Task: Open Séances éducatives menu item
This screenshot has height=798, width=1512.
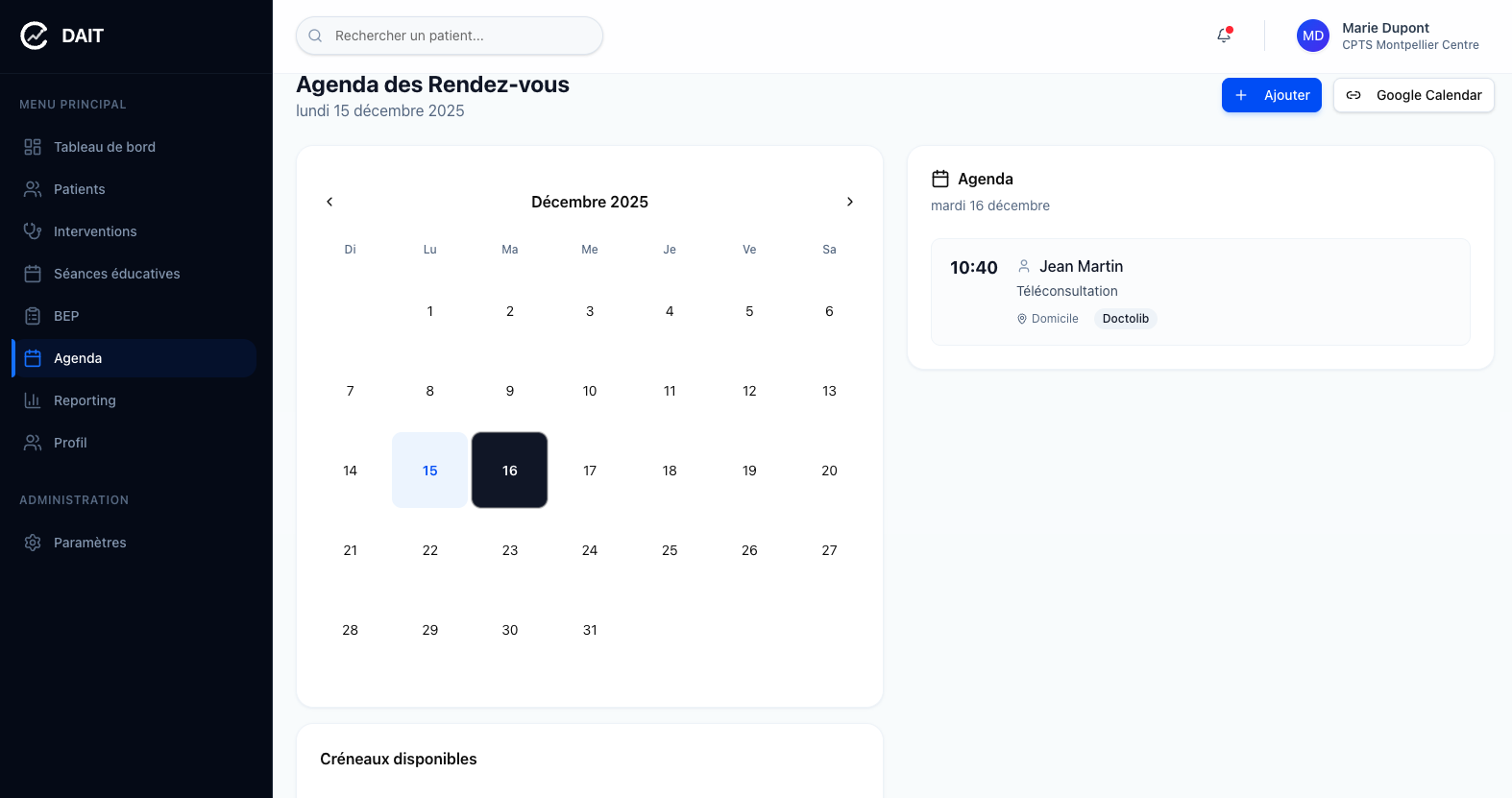Action: click(116, 274)
